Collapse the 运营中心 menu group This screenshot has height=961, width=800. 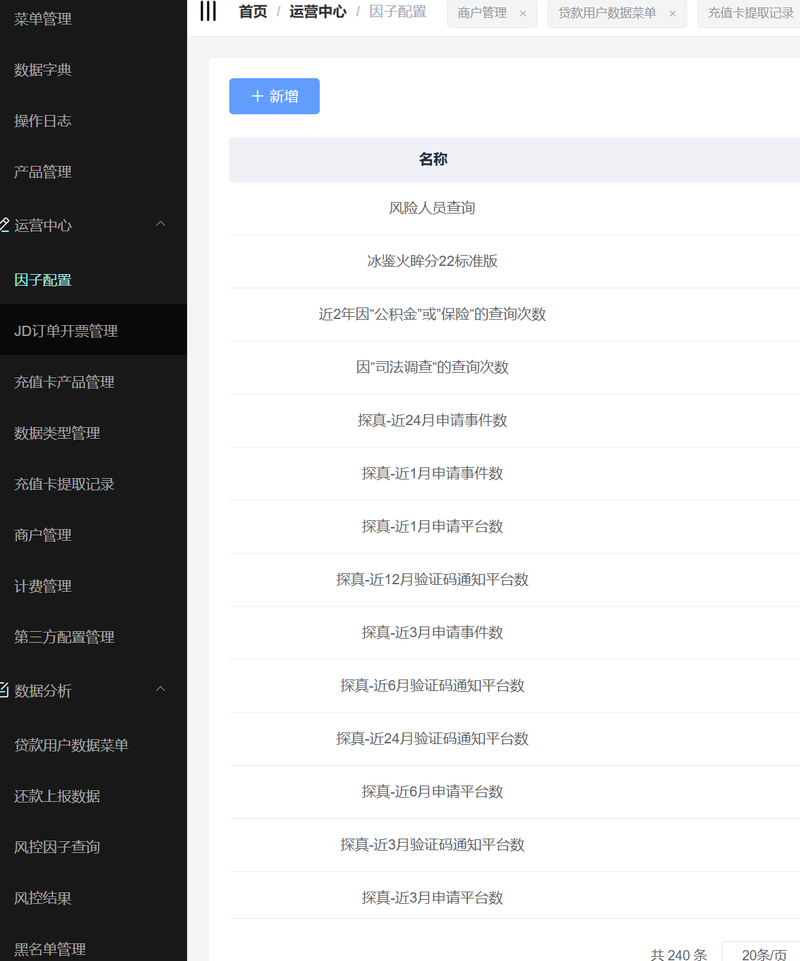coord(161,224)
